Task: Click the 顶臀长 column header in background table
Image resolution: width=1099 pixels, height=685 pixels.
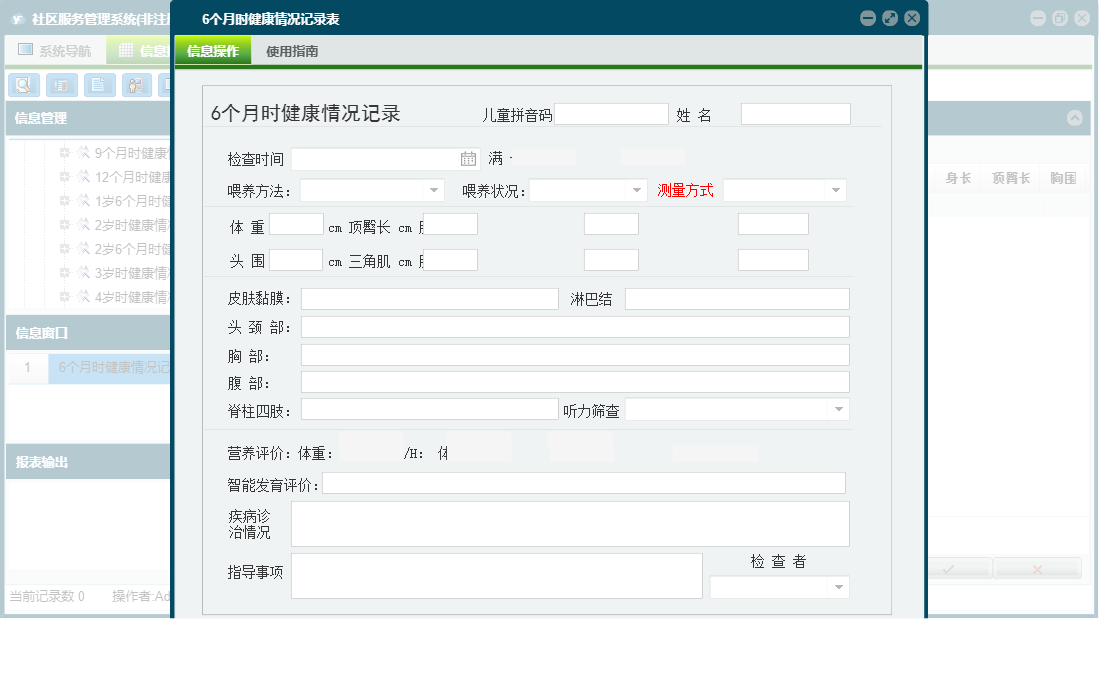Action: [1011, 178]
